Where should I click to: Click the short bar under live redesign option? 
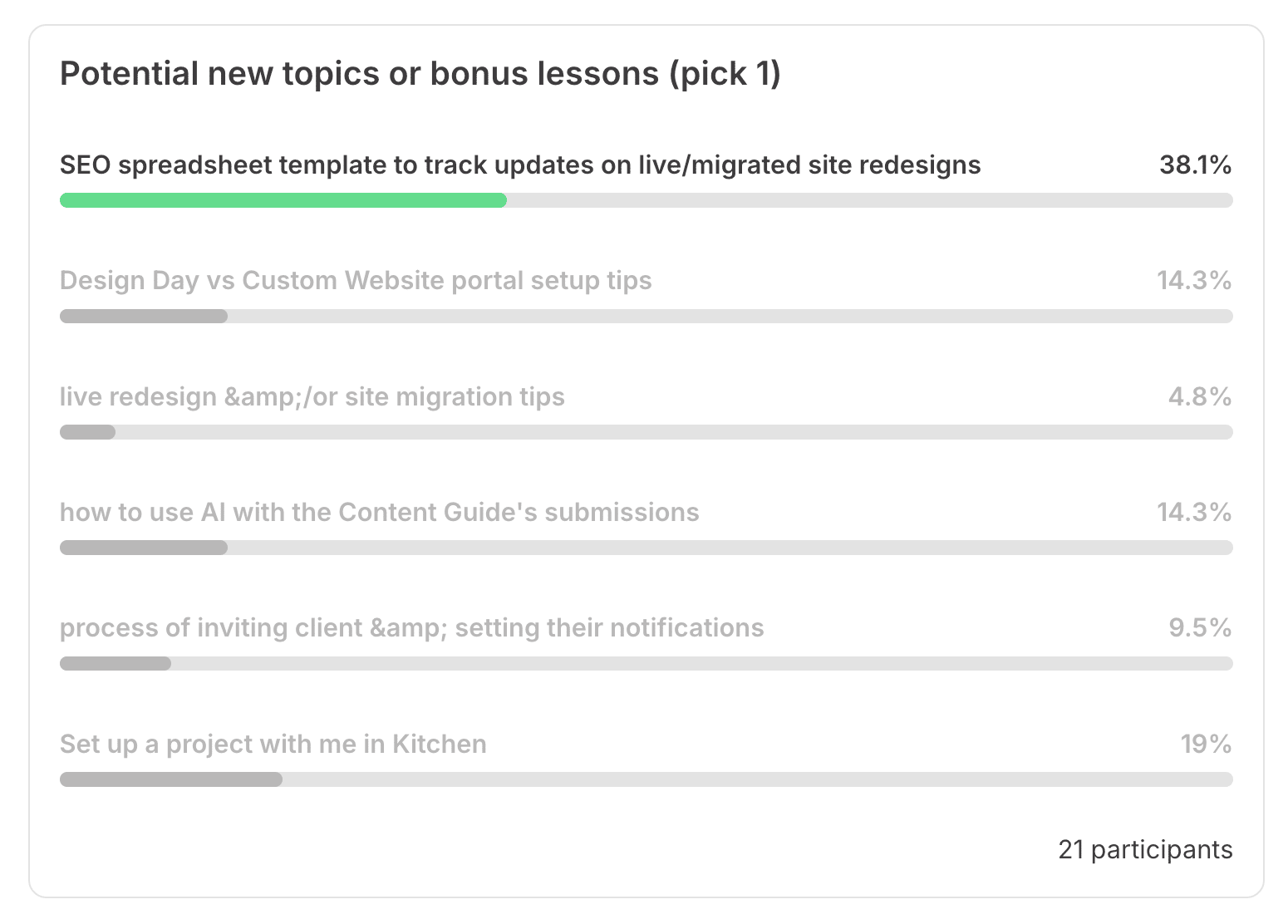pyautogui.click(x=88, y=432)
